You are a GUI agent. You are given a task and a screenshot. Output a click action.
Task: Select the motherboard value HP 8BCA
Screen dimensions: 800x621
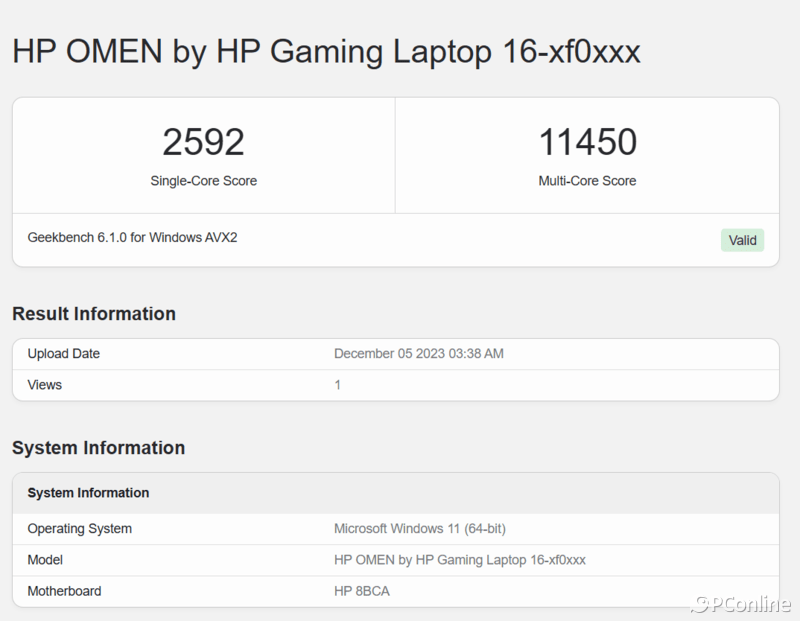pos(362,591)
